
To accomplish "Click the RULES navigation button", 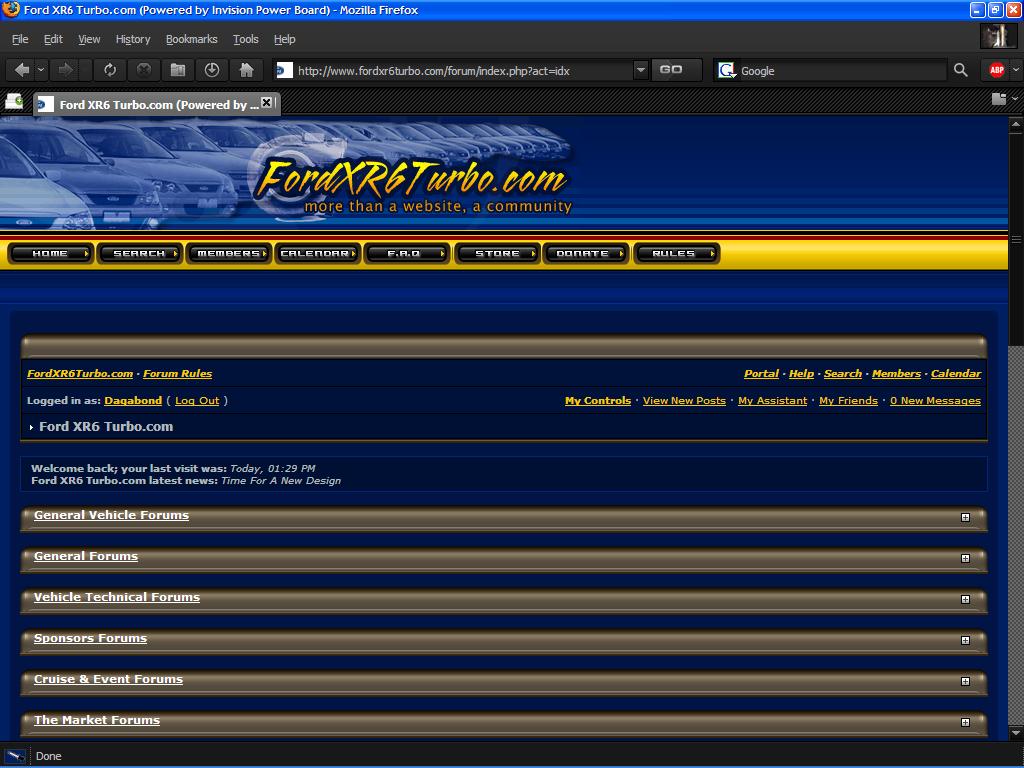I will pos(676,253).
